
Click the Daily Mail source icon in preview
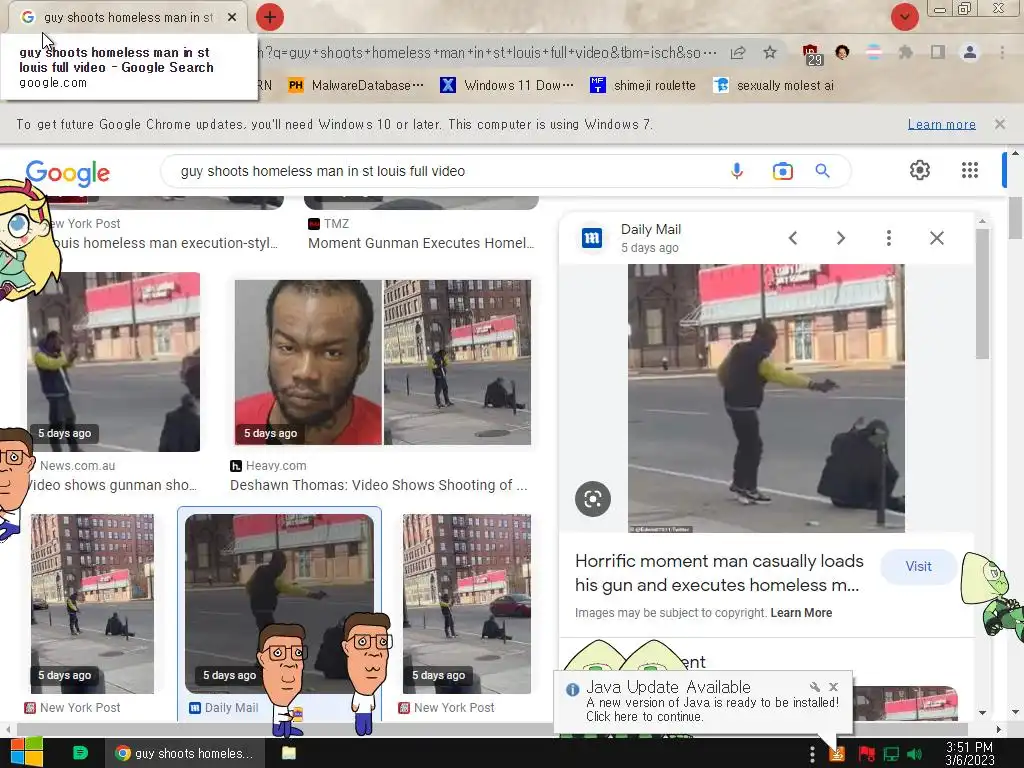592,238
